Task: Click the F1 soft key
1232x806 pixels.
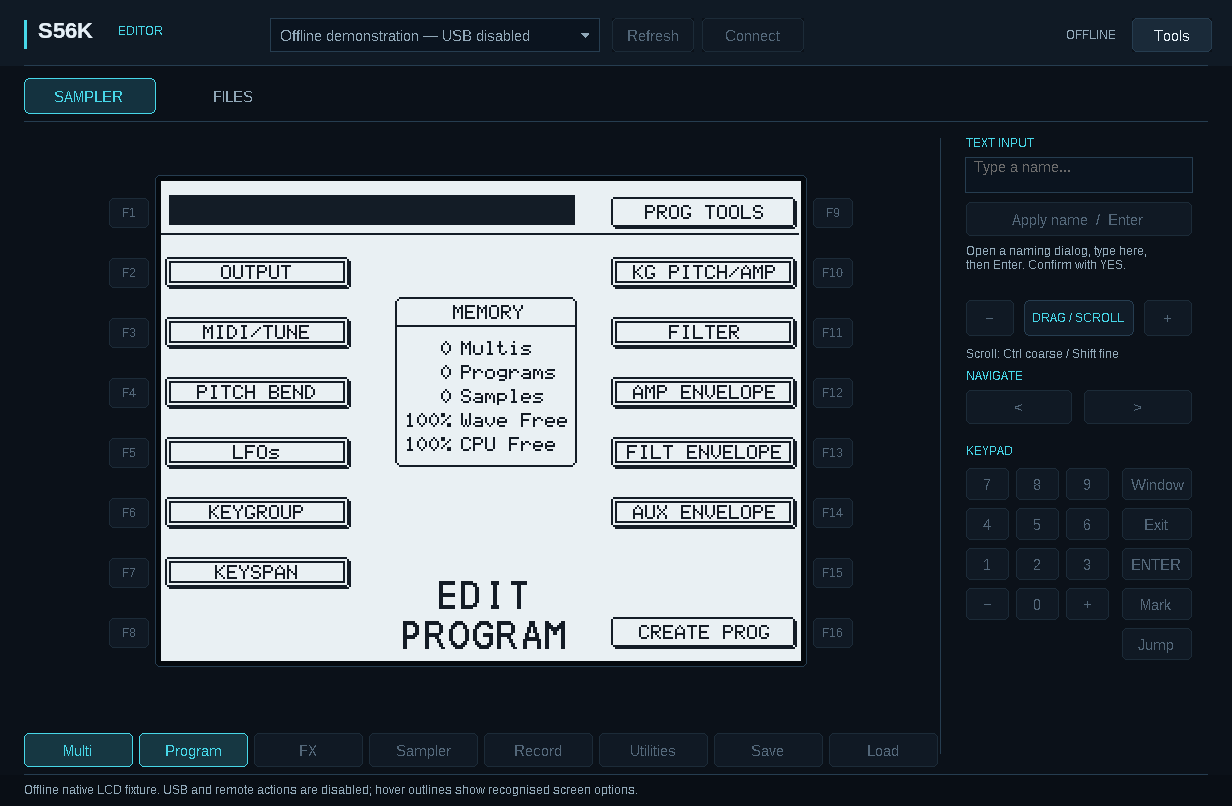Action: [129, 212]
